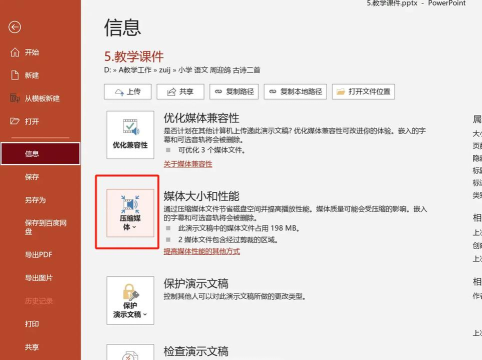The image size is (482, 360).
Task: Click the 复制本地路径 button
Action: click(x=295, y=92)
